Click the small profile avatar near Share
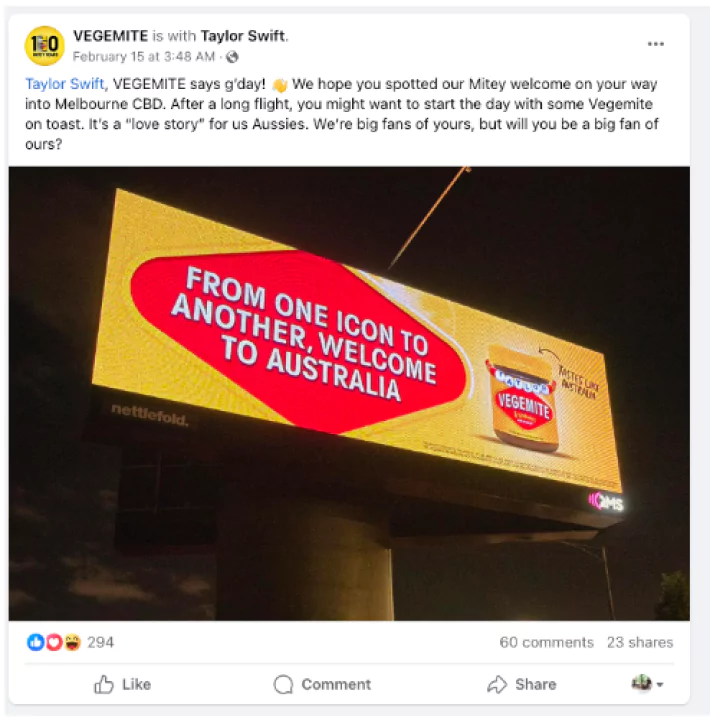Image resolution: width=710 pixels, height=717 pixels. pos(641,683)
